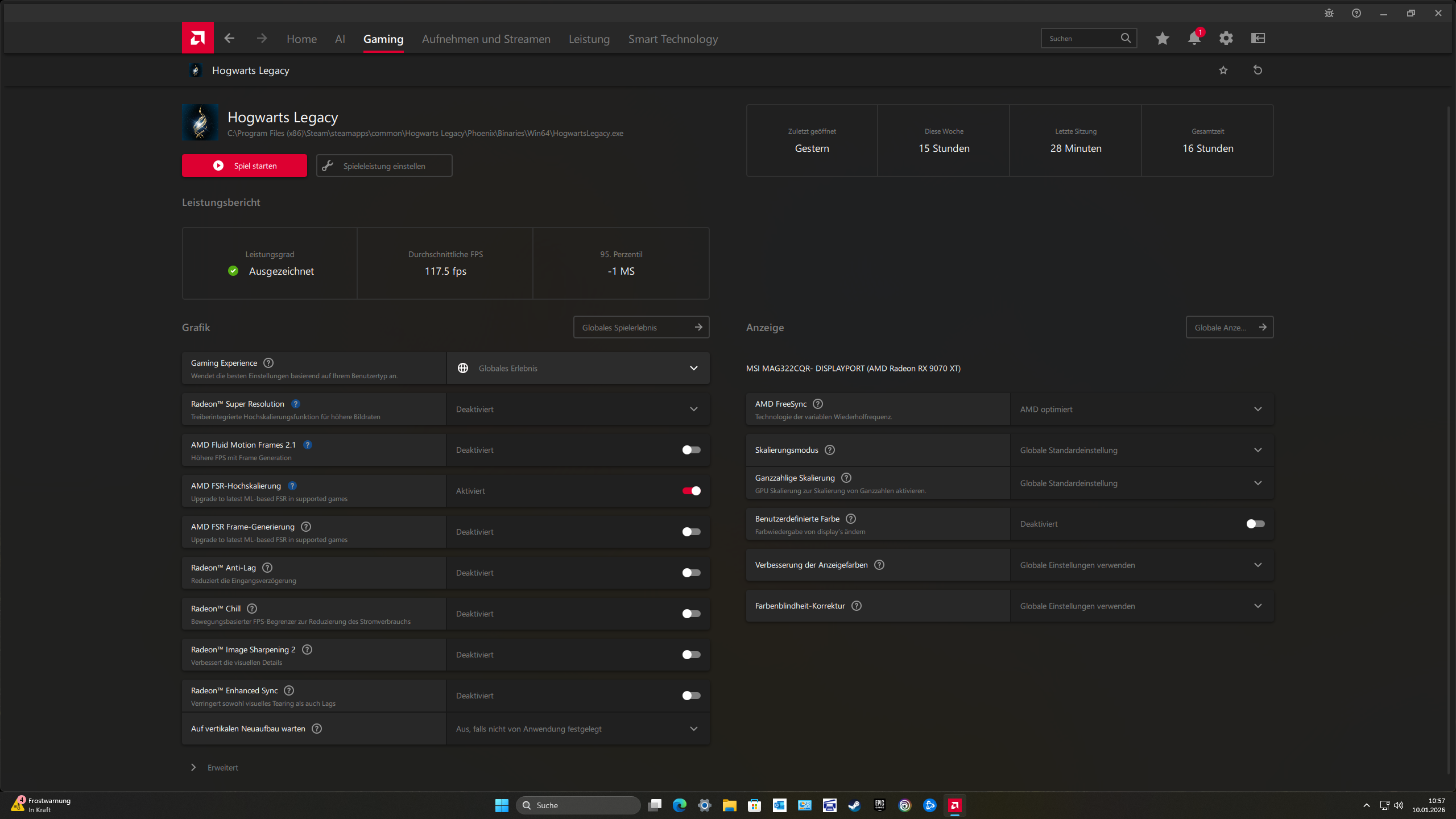Click Spieleleistung einstellen button
Image resolution: width=1456 pixels, height=819 pixels.
click(384, 166)
